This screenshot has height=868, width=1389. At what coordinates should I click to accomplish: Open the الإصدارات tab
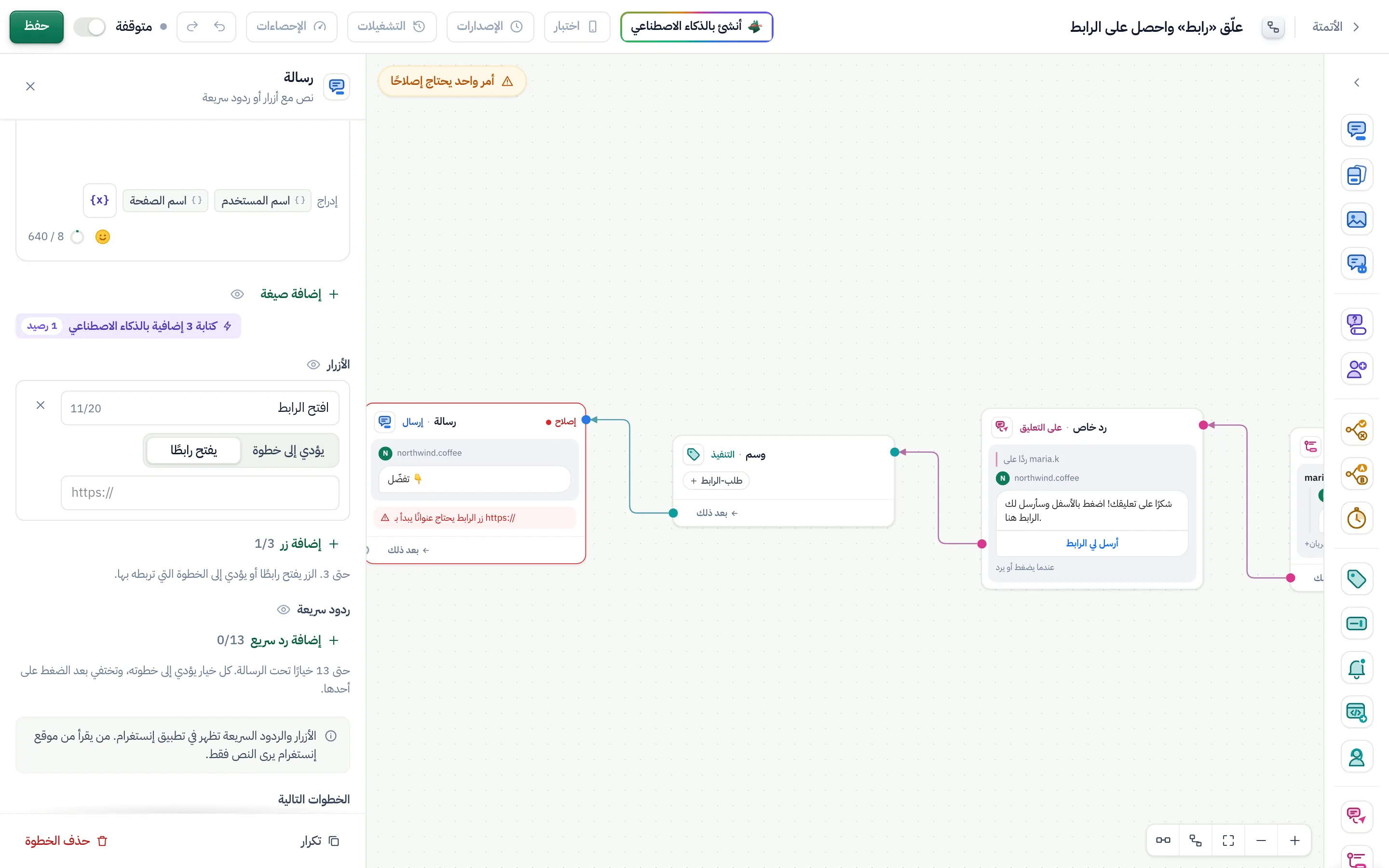[x=490, y=27]
